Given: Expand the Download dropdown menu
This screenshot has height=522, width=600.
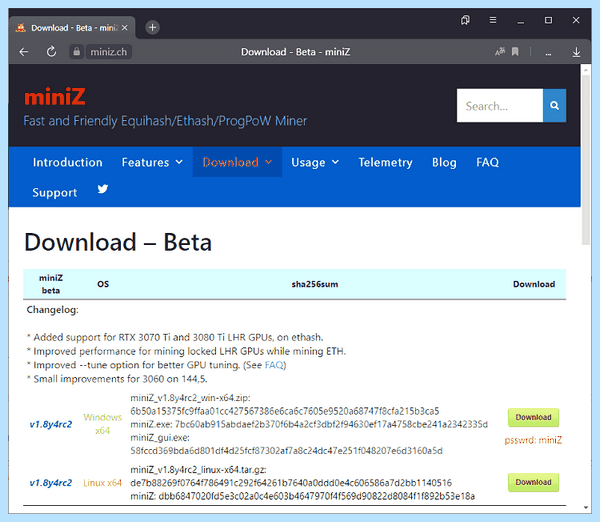Looking at the screenshot, I should click(x=237, y=162).
